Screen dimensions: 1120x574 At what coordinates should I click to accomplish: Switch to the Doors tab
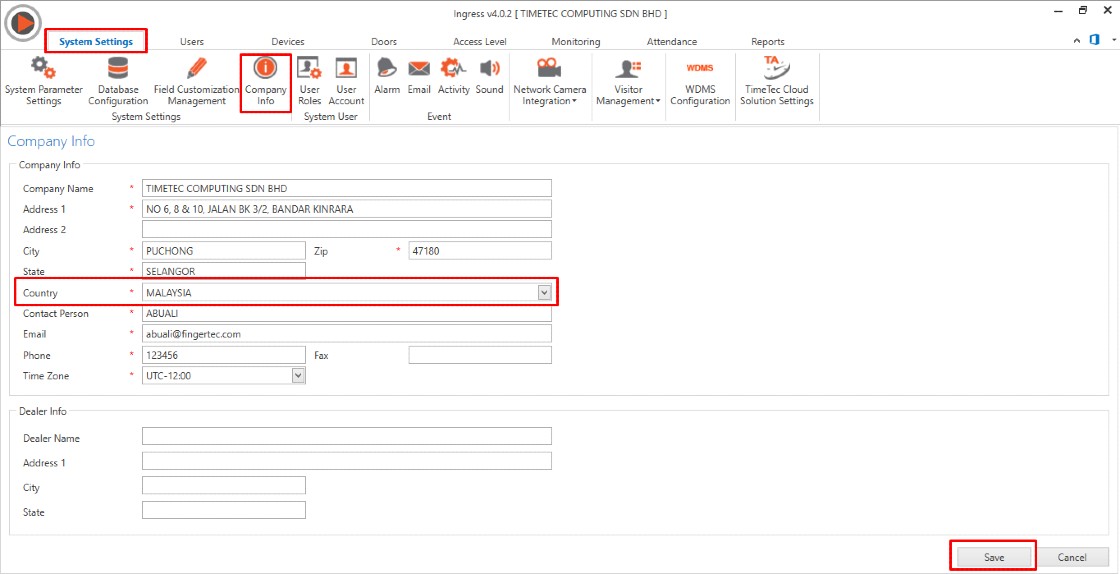[384, 41]
